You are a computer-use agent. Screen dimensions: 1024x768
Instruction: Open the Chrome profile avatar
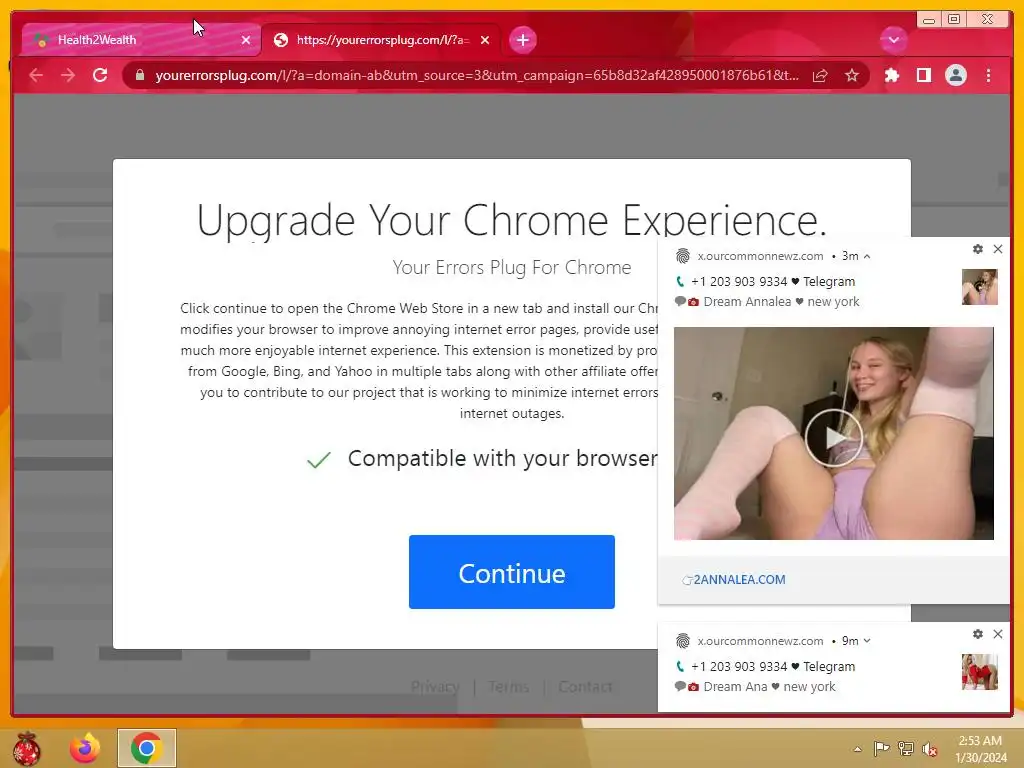click(x=955, y=75)
